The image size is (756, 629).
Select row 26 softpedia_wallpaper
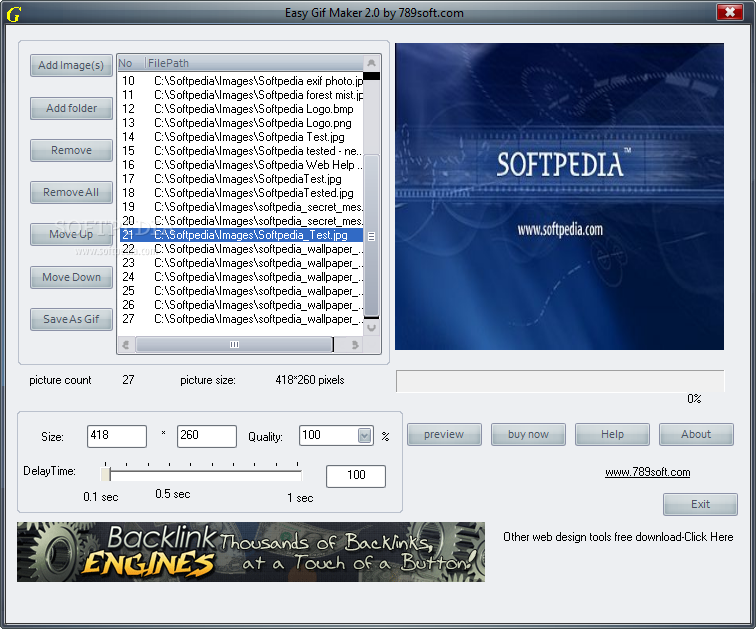(x=241, y=305)
